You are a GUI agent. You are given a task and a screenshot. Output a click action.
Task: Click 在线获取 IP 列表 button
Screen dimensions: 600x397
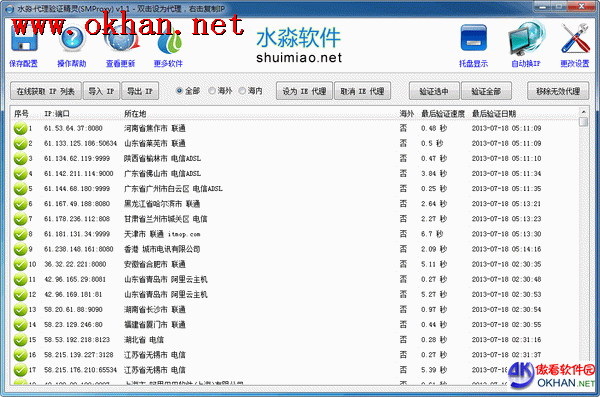click(x=46, y=91)
